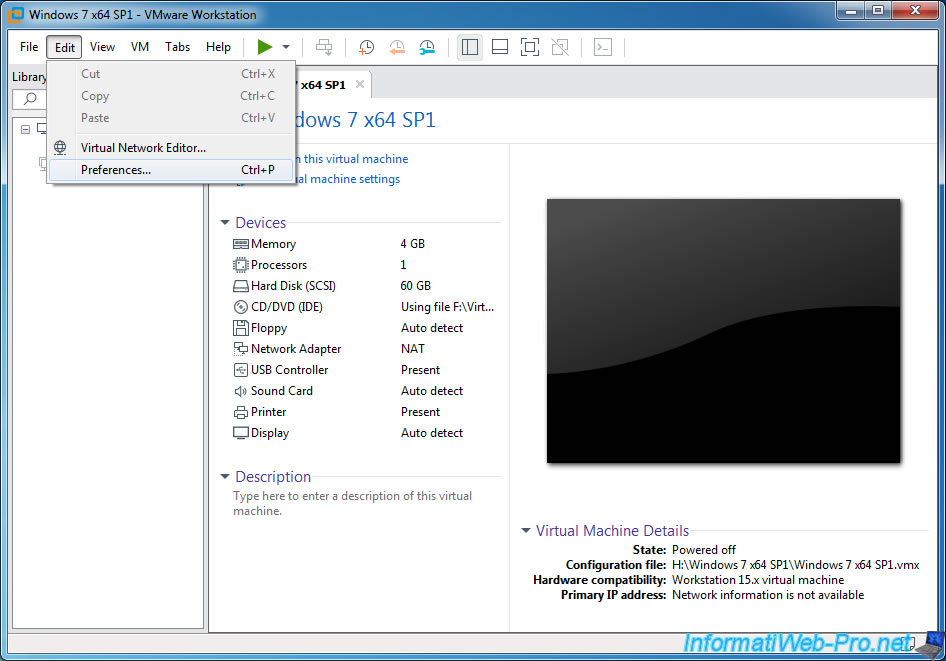Screen dimensions: 946x661
Task: Click the Floppy device icon
Action: pyautogui.click(x=241, y=328)
